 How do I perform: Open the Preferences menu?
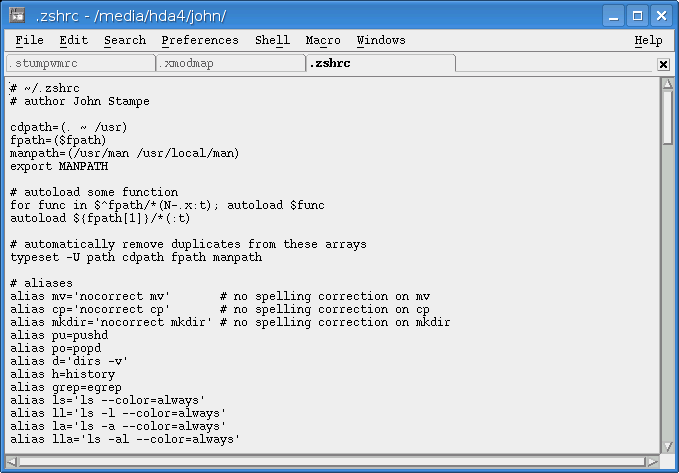[x=200, y=41]
